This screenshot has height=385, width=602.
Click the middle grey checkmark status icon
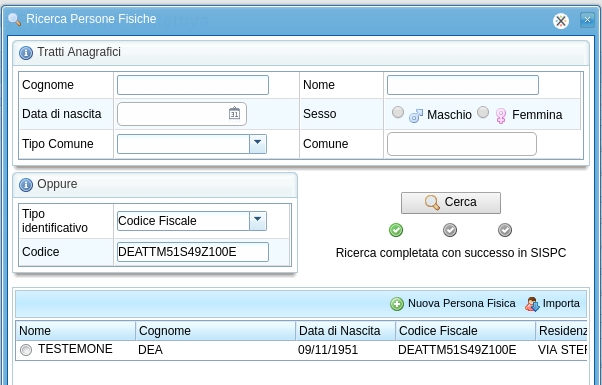[x=450, y=230]
